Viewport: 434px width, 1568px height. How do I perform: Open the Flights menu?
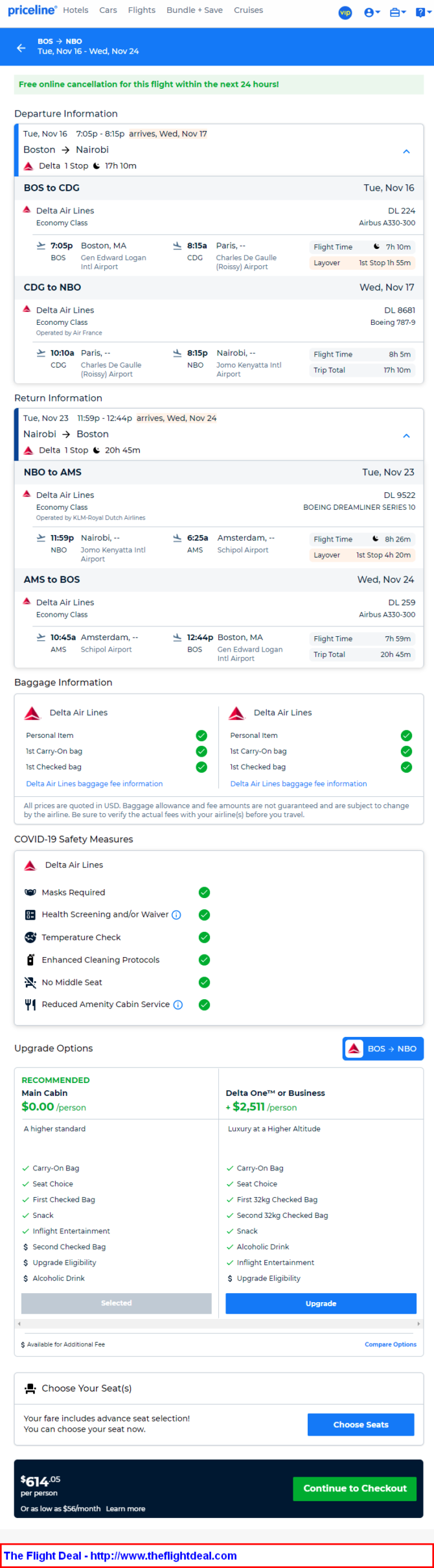(142, 10)
